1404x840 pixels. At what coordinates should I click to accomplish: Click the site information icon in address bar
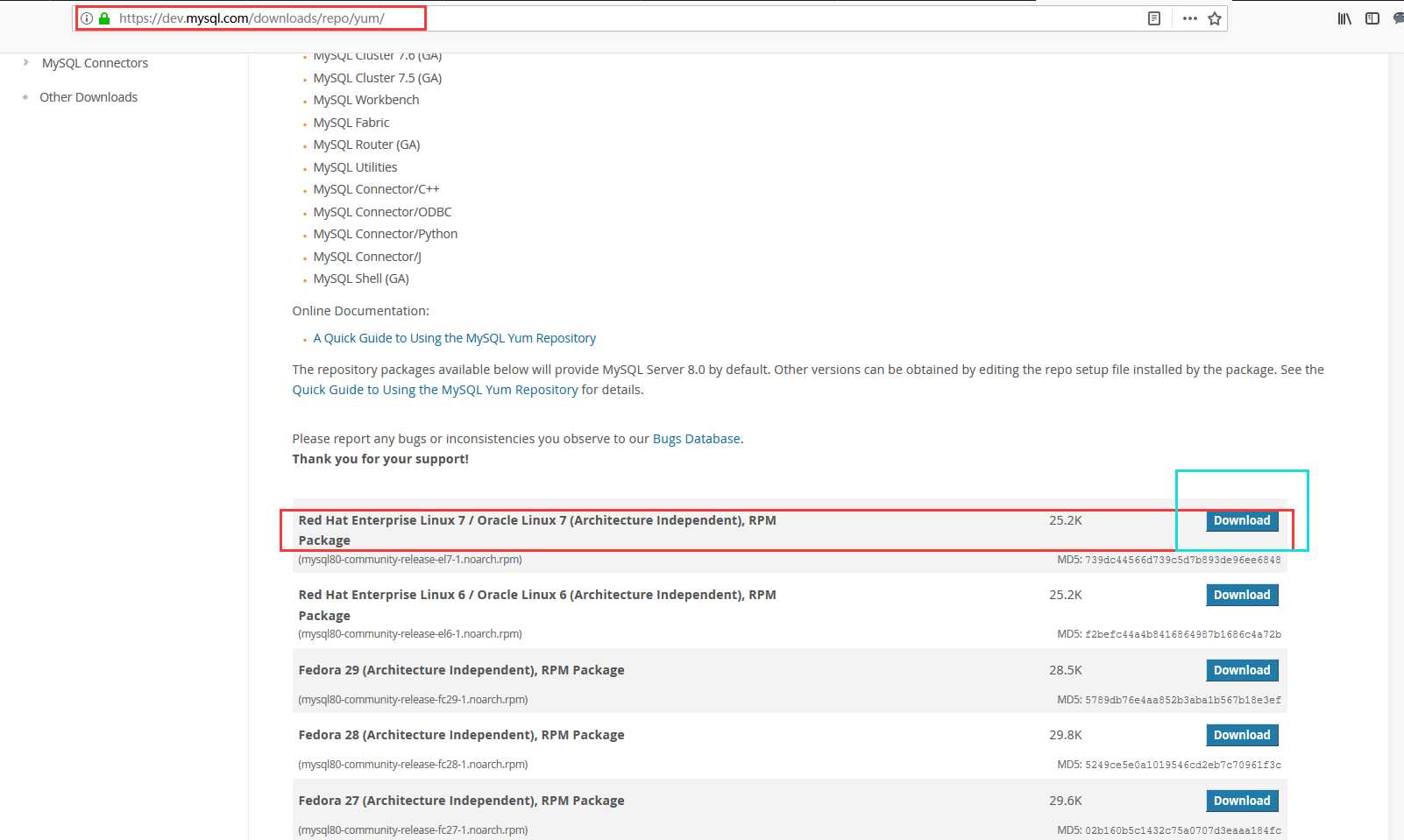(x=87, y=18)
